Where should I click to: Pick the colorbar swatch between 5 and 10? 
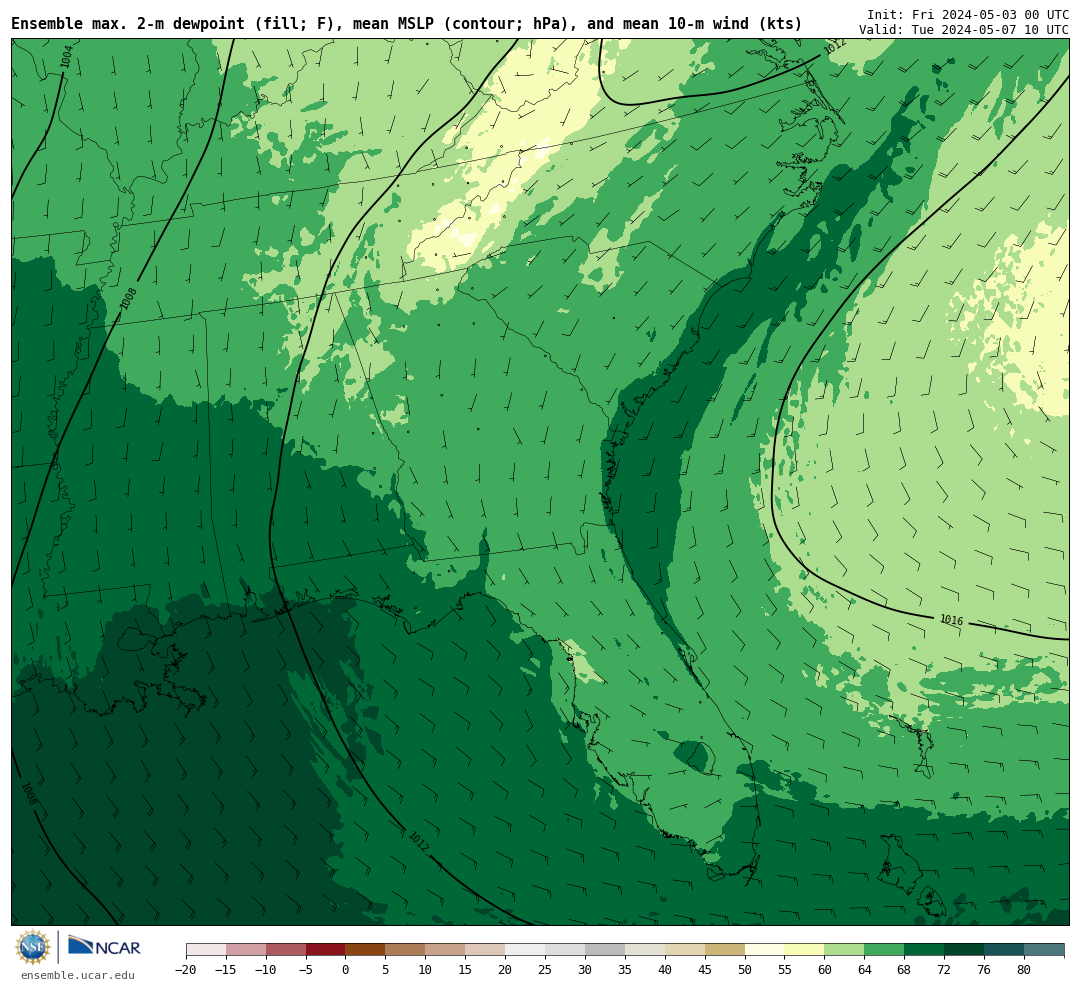(x=406, y=950)
